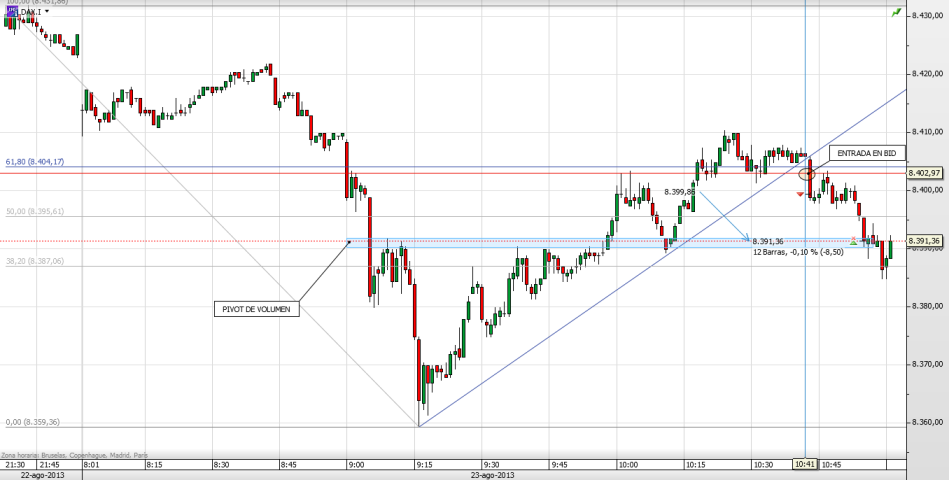This screenshot has width=949, height=480.
Task: Click the green chart icon at top right
Action: [892, 14]
